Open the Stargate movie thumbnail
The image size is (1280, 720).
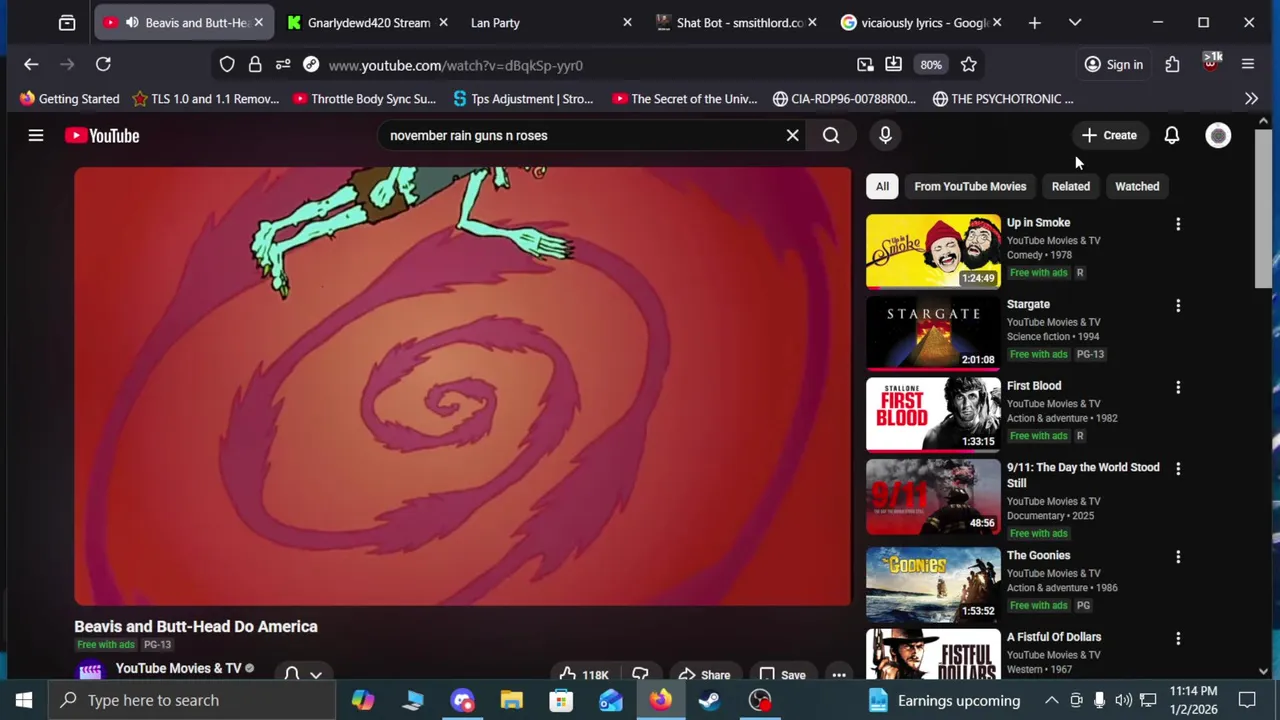[933, 332]
